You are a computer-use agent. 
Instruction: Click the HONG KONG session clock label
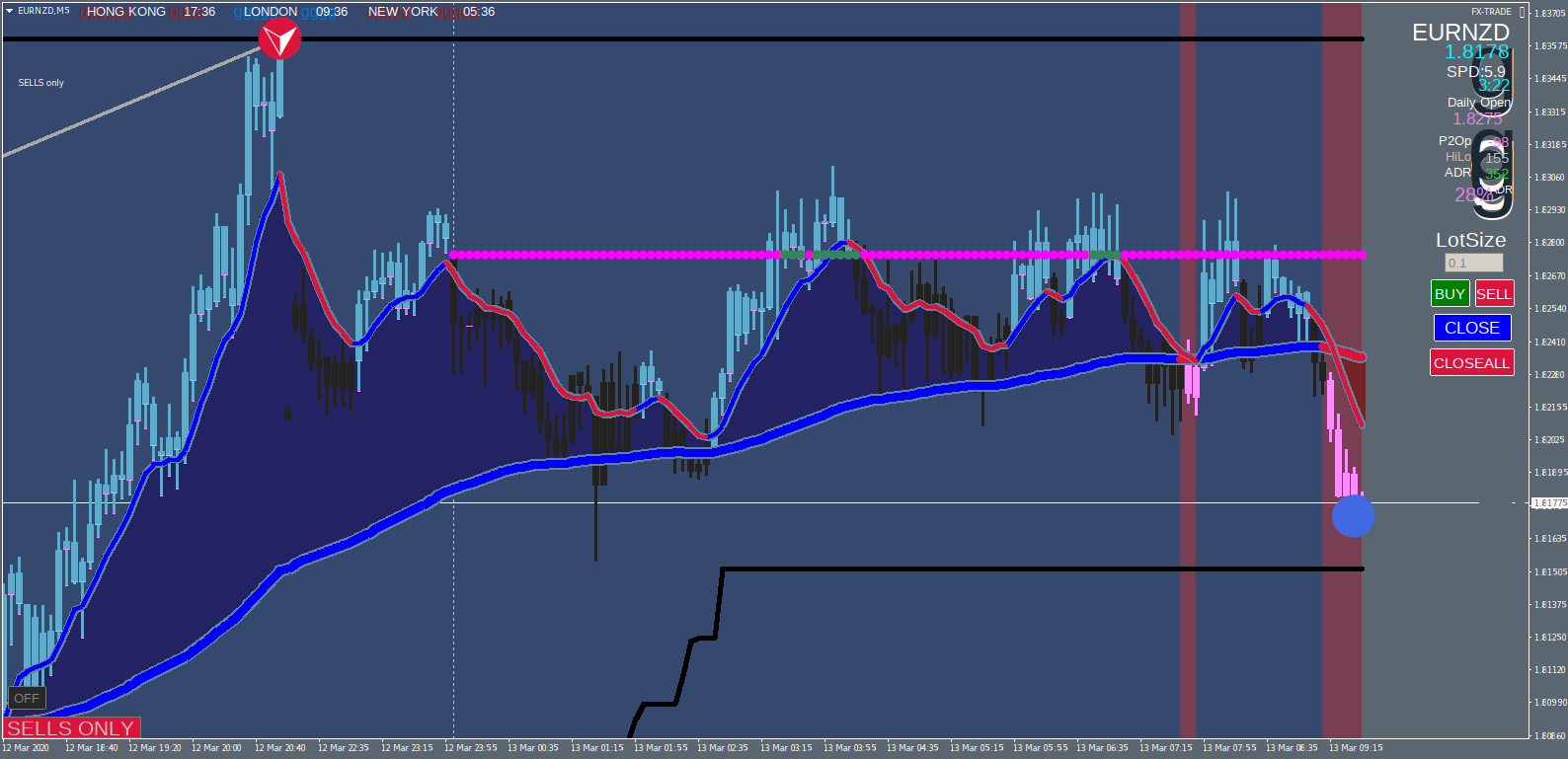126,12
